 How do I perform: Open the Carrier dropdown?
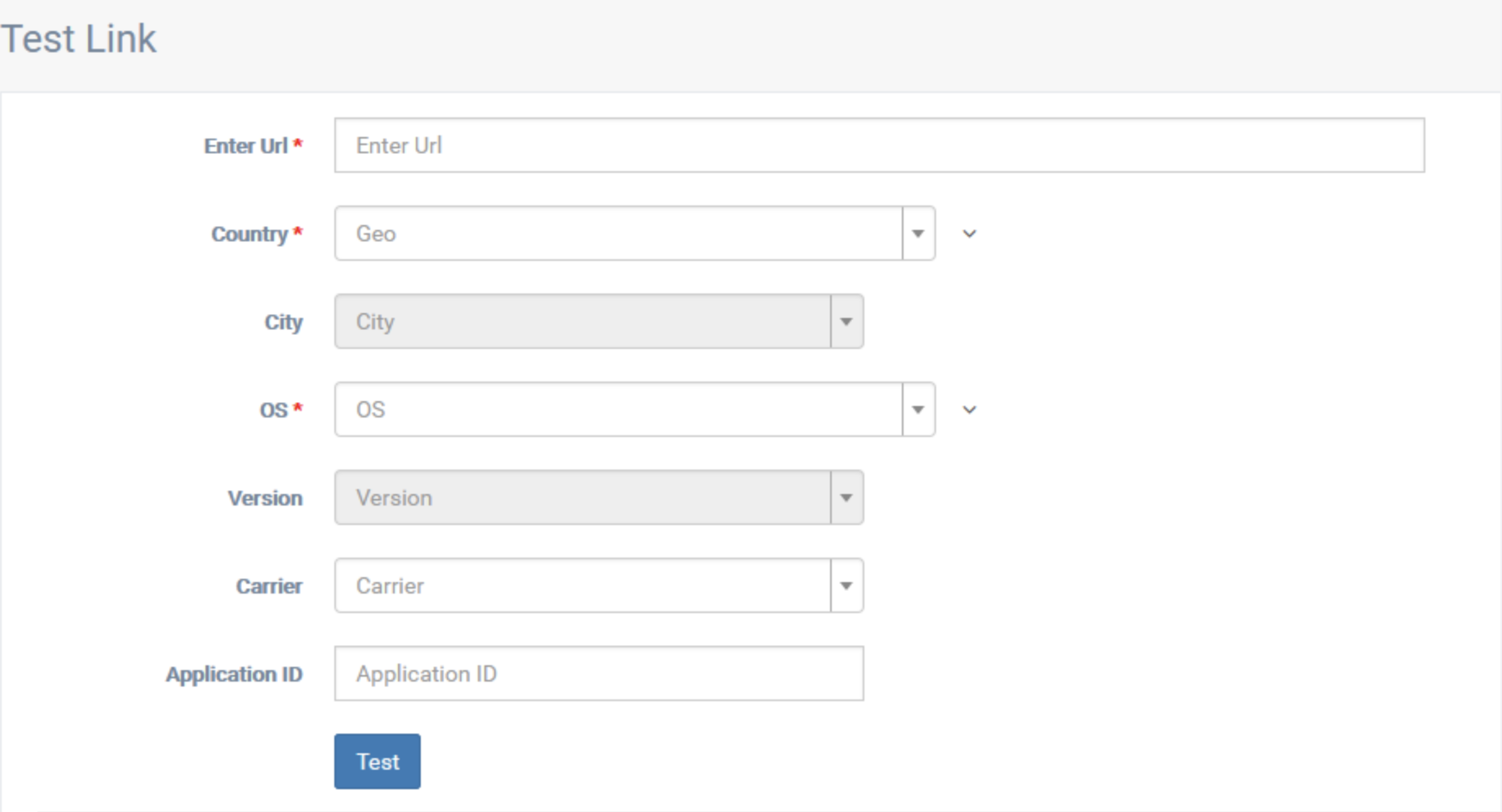(587, 585)
